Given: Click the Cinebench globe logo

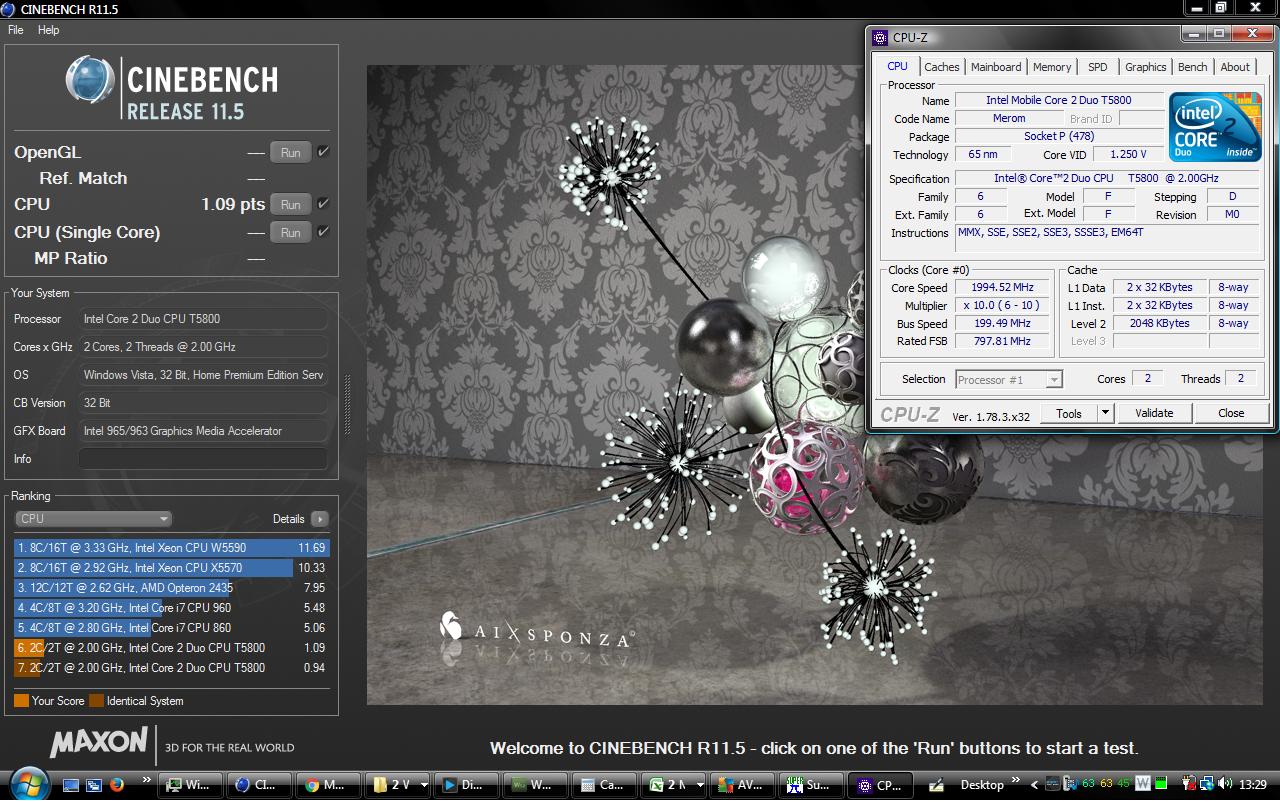Looking at the screenshot, I should [x=91, y=80].
